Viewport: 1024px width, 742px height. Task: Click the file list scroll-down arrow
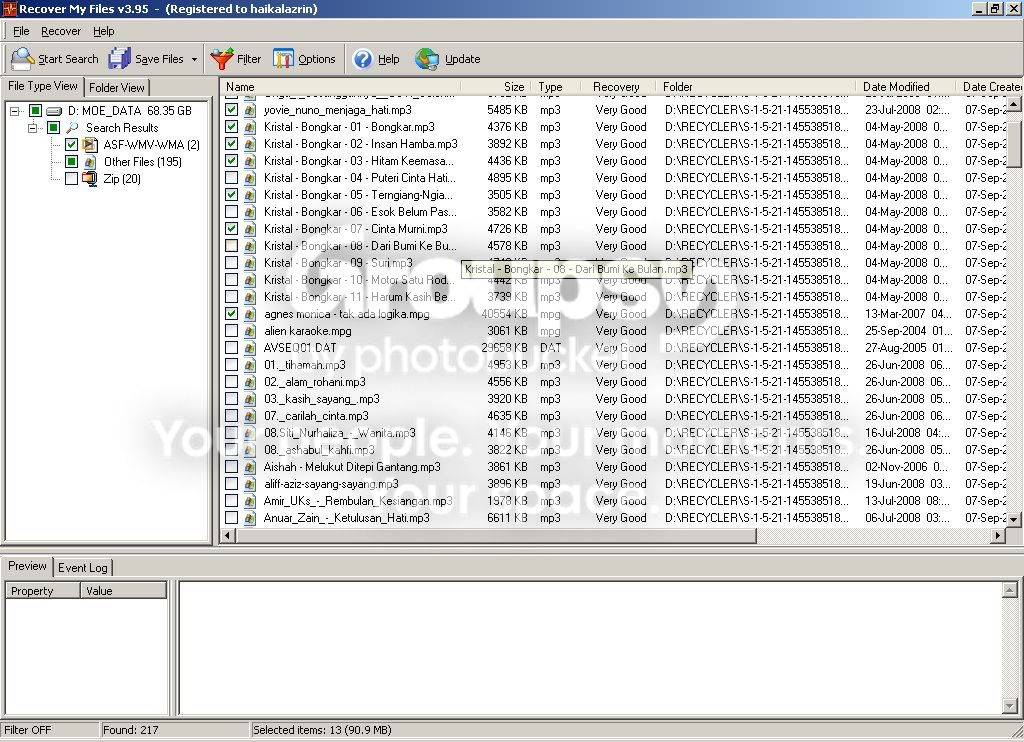[x=1013, y=520]
